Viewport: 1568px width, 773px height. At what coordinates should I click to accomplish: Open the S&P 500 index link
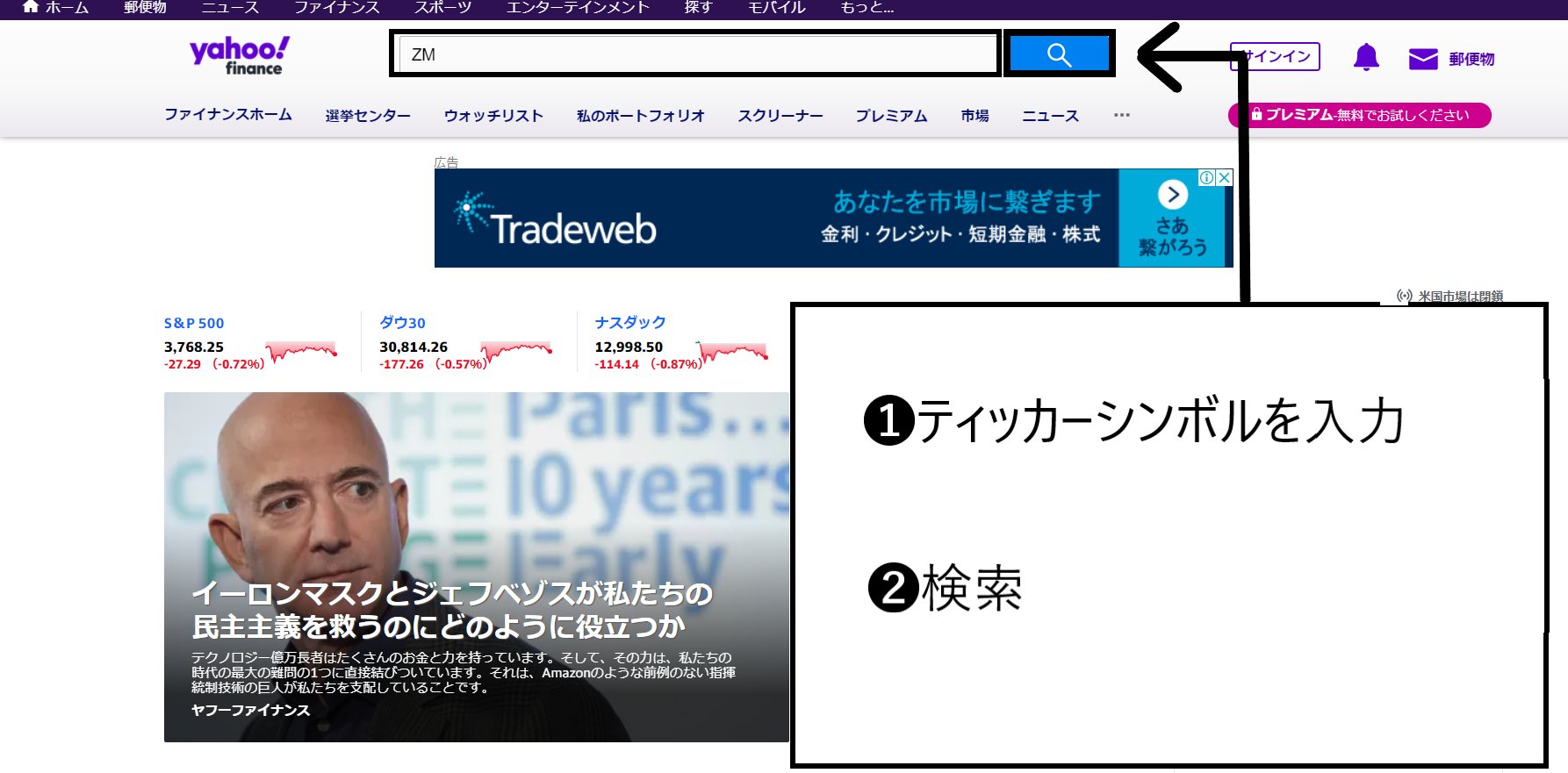pyautogui.click(x=194, y=323)
